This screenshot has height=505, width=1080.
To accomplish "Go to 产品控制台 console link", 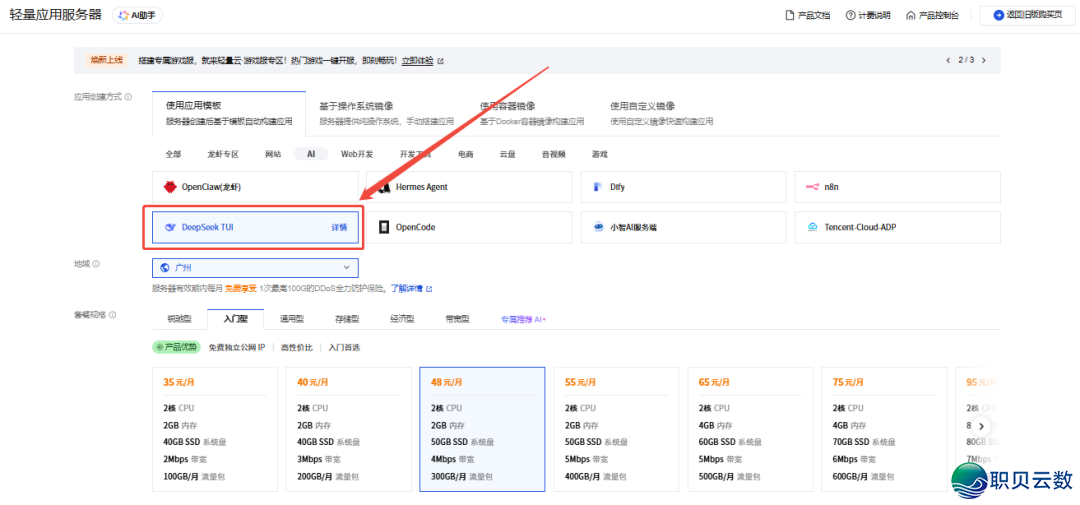I will click(x=932, y=15).
